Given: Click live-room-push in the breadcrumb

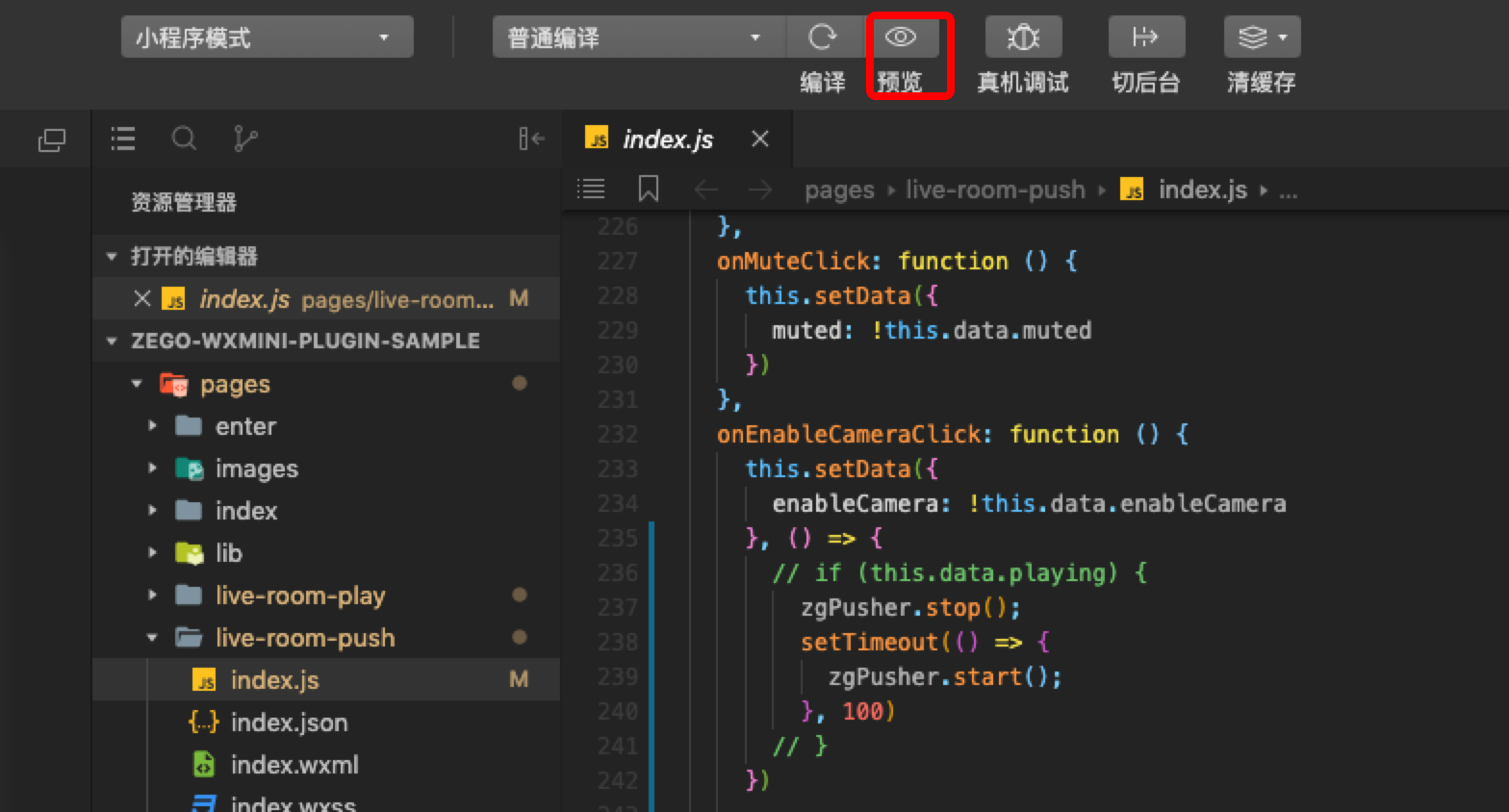Looking at the screenshot, I should (995, 190).
